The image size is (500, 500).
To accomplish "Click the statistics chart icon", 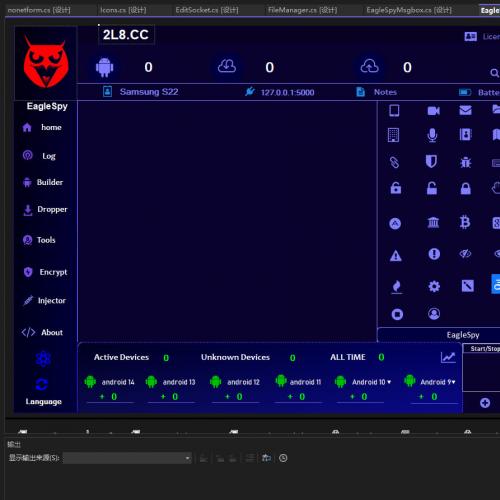I will [448, 358].
